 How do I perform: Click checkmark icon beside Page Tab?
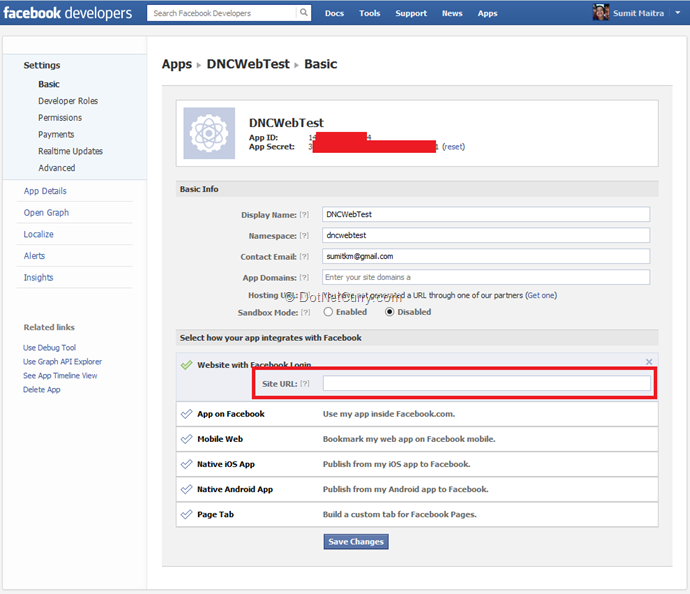187,514
